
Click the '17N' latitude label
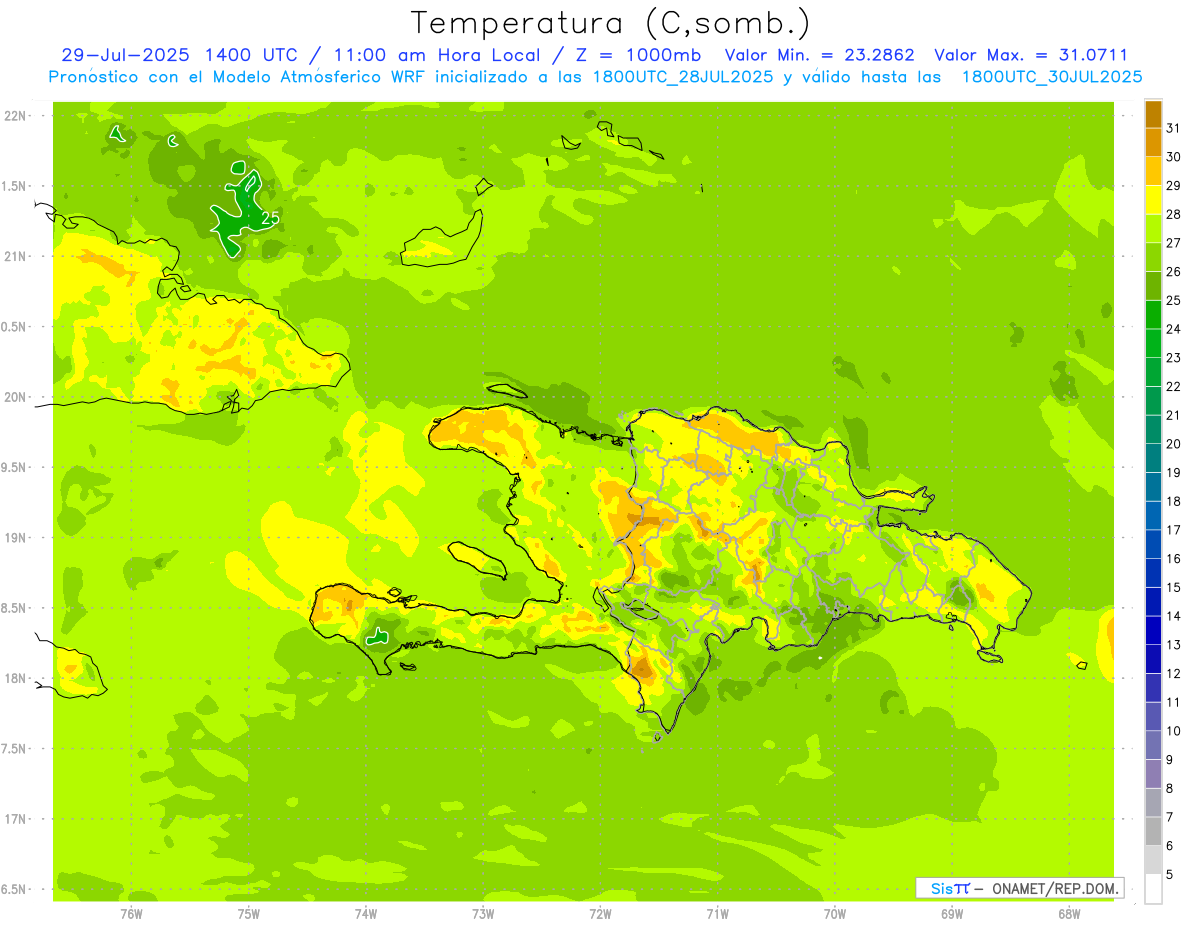click(15, 819)
